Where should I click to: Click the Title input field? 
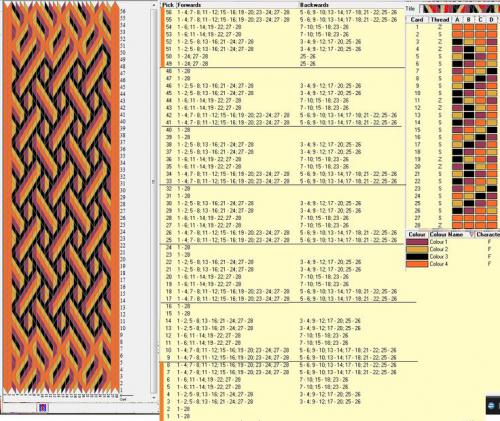459,9
